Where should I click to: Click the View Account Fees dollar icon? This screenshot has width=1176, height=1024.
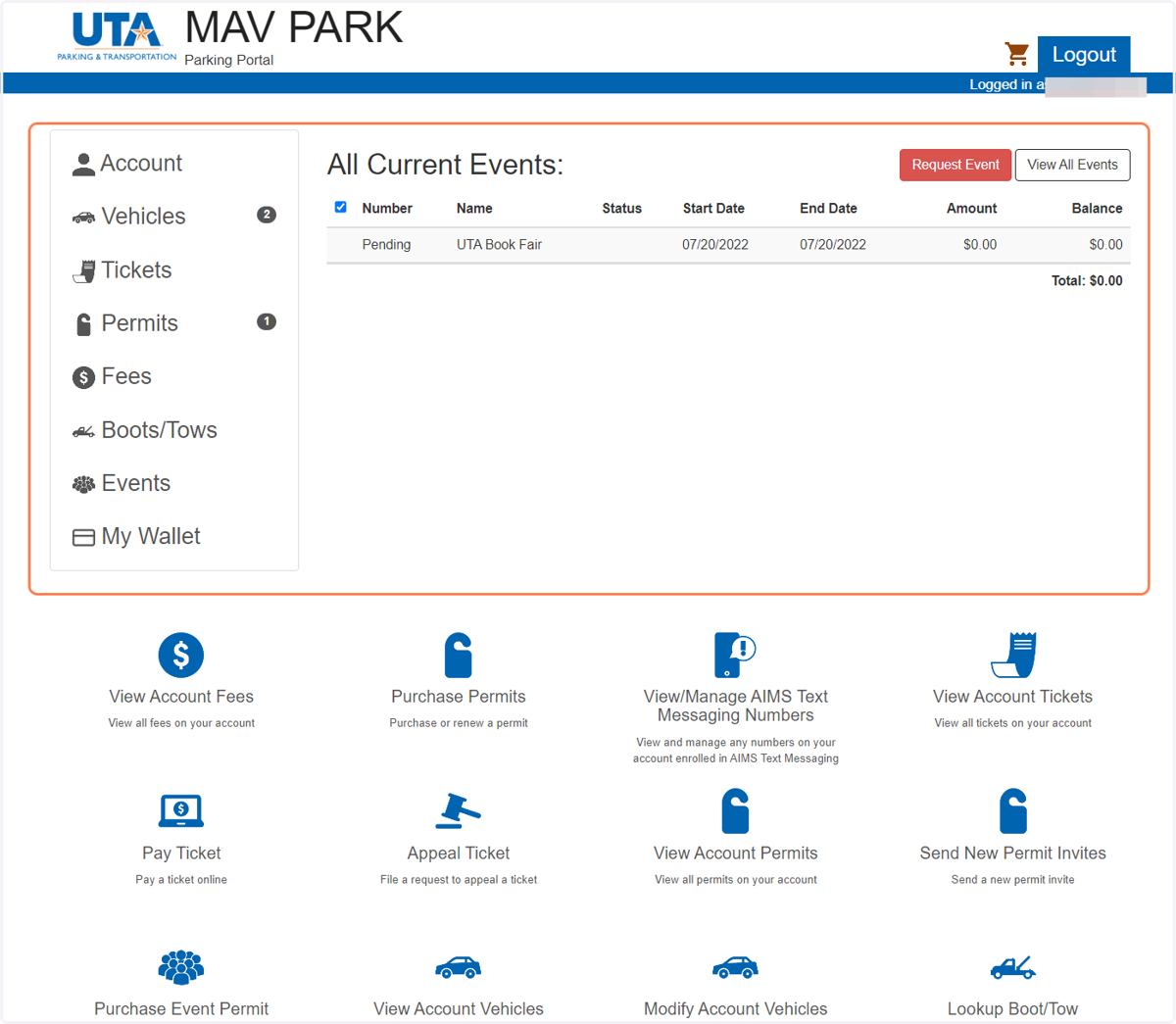coord(181,655)
